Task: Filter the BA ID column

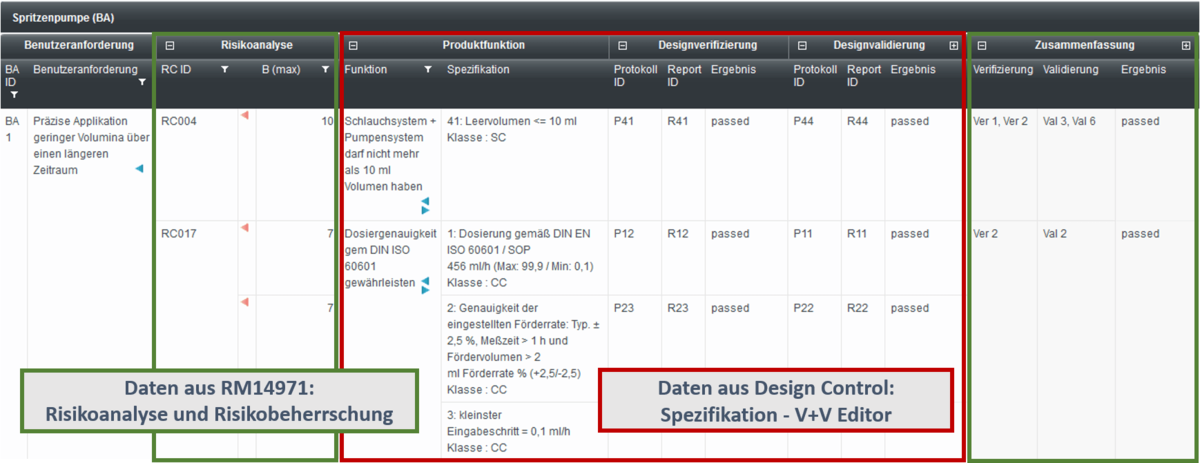Action: 14,94
